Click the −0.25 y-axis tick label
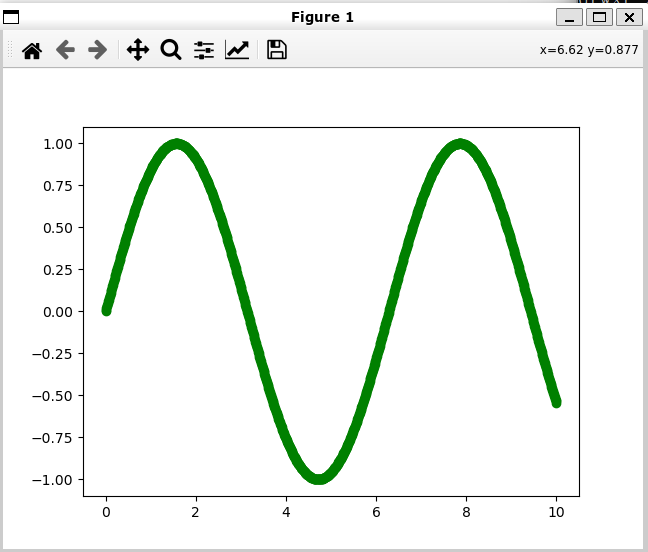The image size is (648, 552). (52, 354)
